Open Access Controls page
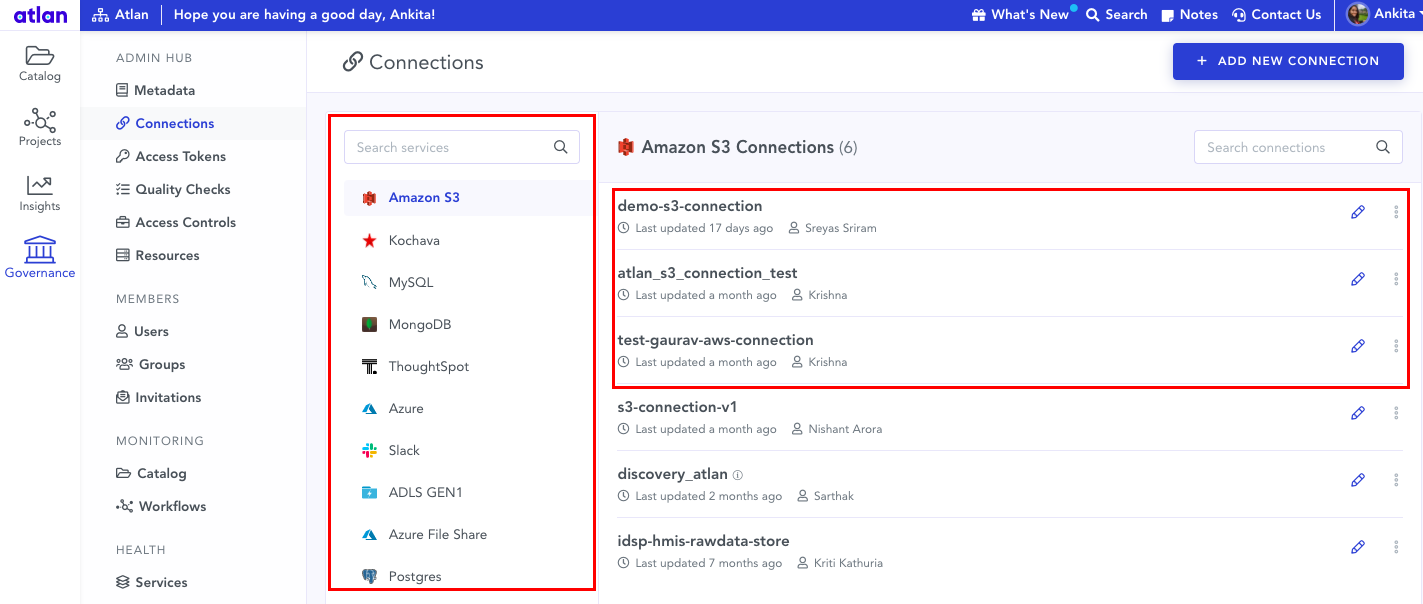The width and height of the screenshot is (1423, 604). point(176,222)
